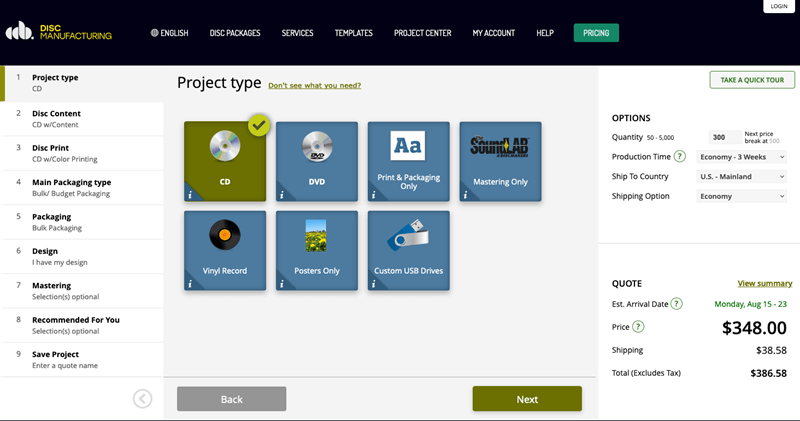Open the Templates menu item

click(354, 33)
